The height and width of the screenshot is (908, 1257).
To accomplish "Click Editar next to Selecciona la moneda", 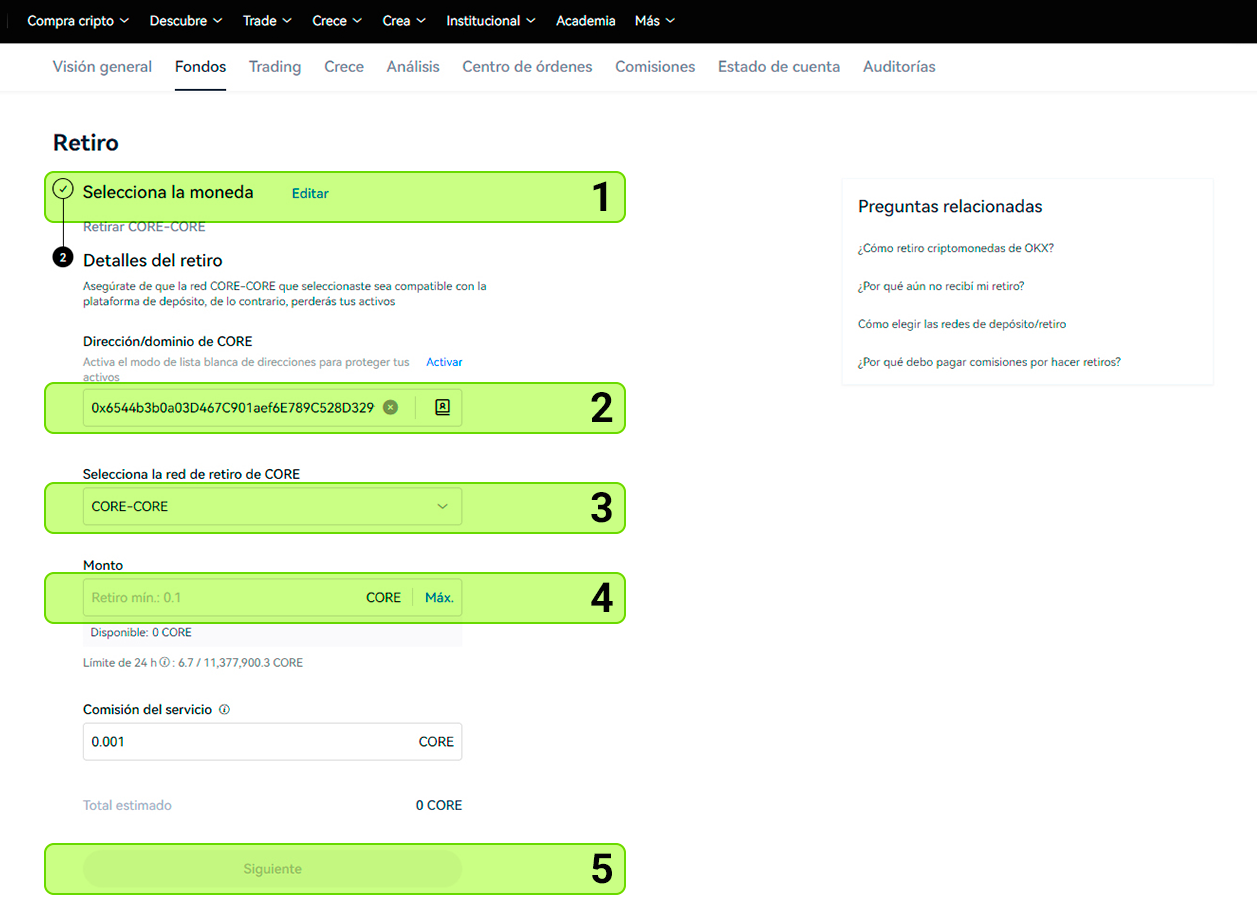I will pos(310,193).
